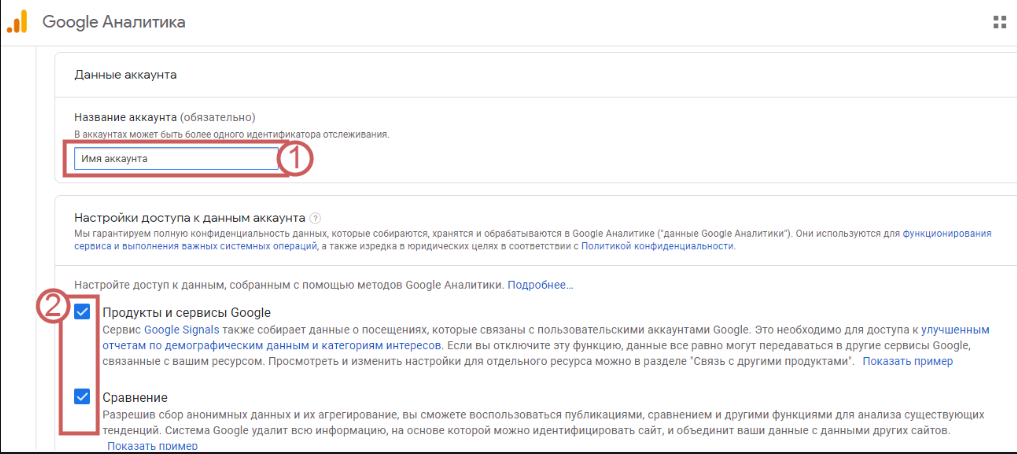Uncheck the Продукты и сервисы Google checkbox
The width and height of the screenshot is (1017, 454).
pyautogui.click(x=83, y=312)
